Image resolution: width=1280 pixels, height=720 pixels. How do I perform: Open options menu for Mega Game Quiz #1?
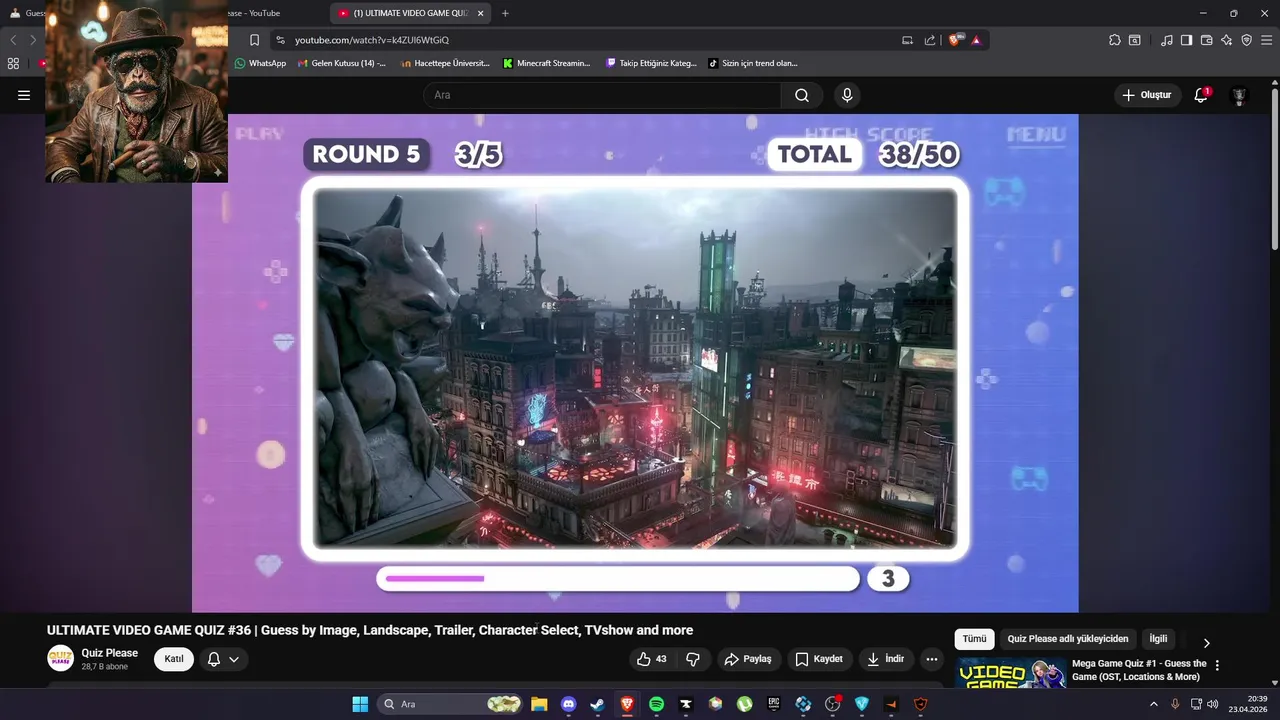pyautogui.click(x=1217, y=665)
